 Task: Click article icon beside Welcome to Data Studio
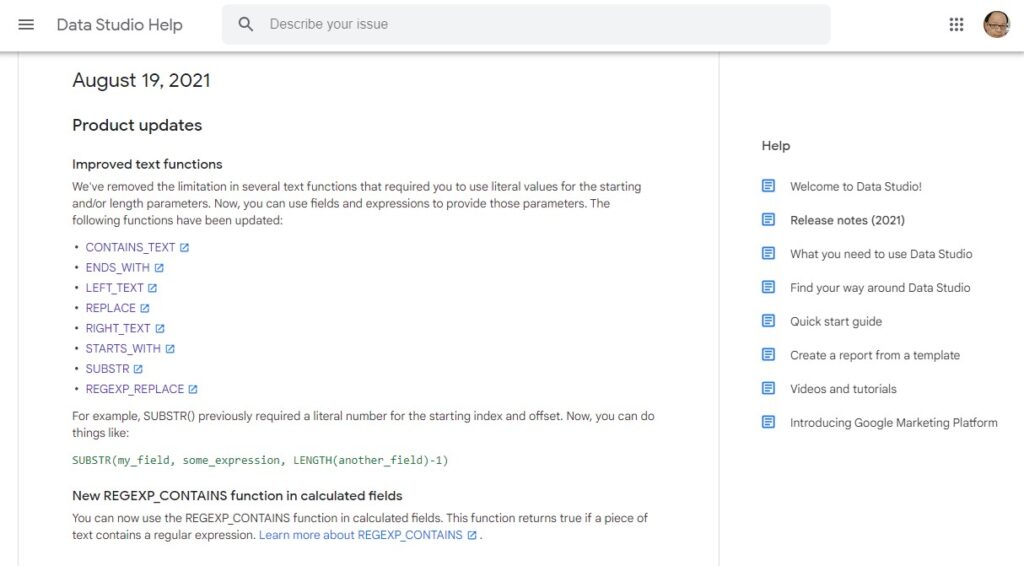[x=769, y=186]
